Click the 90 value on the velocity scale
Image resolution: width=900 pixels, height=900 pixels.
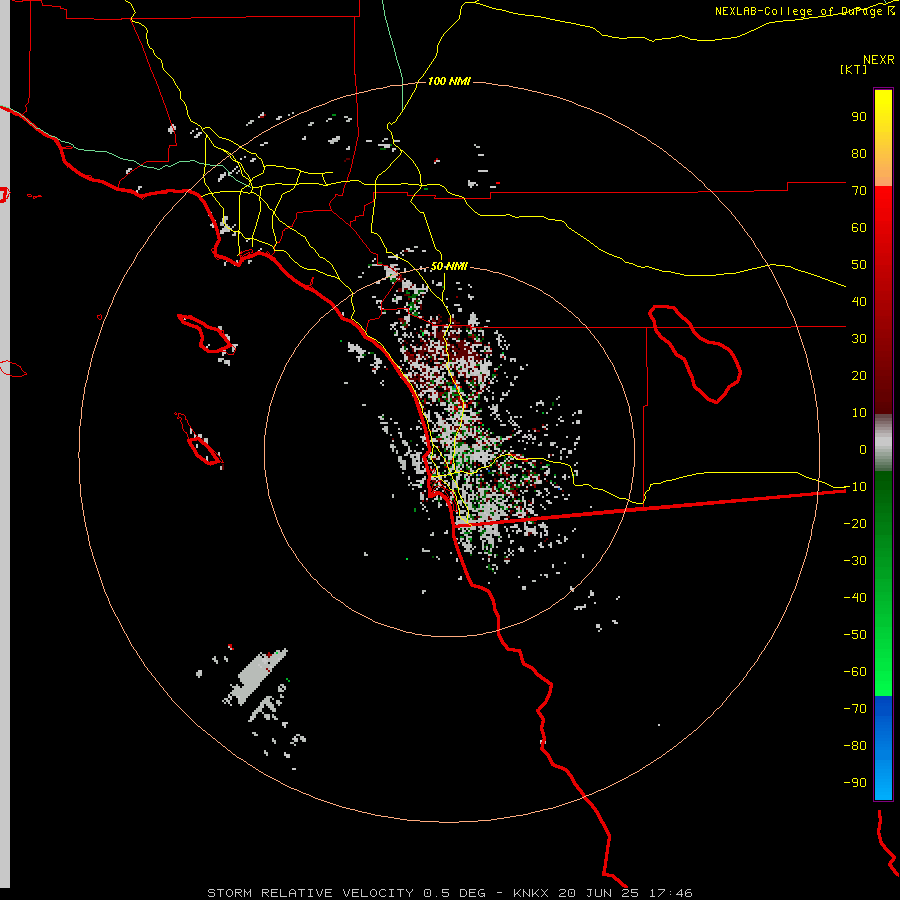pos(859,117)
